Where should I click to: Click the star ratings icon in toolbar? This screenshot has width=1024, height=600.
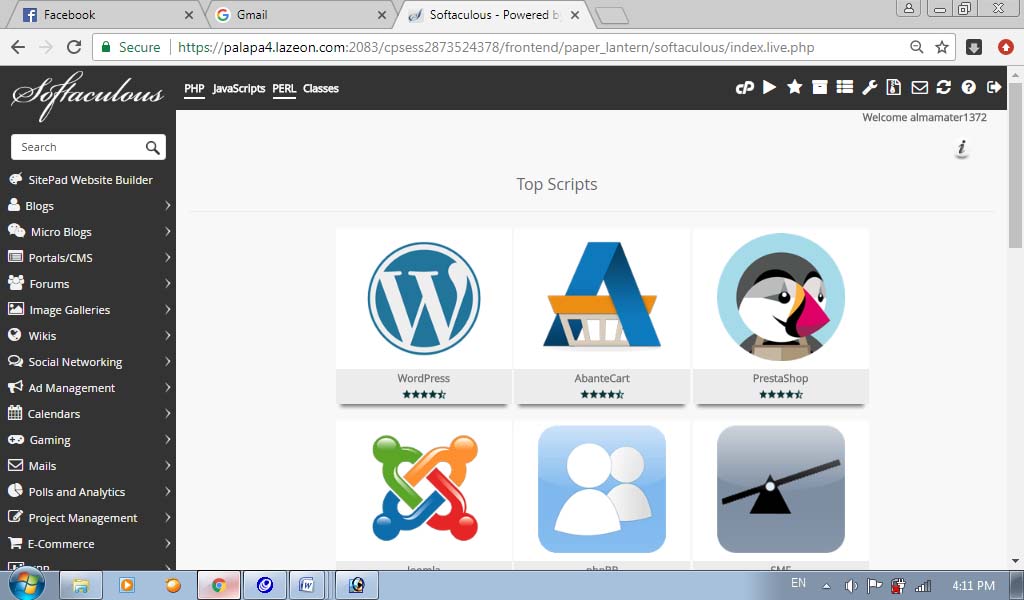(795, 88)
